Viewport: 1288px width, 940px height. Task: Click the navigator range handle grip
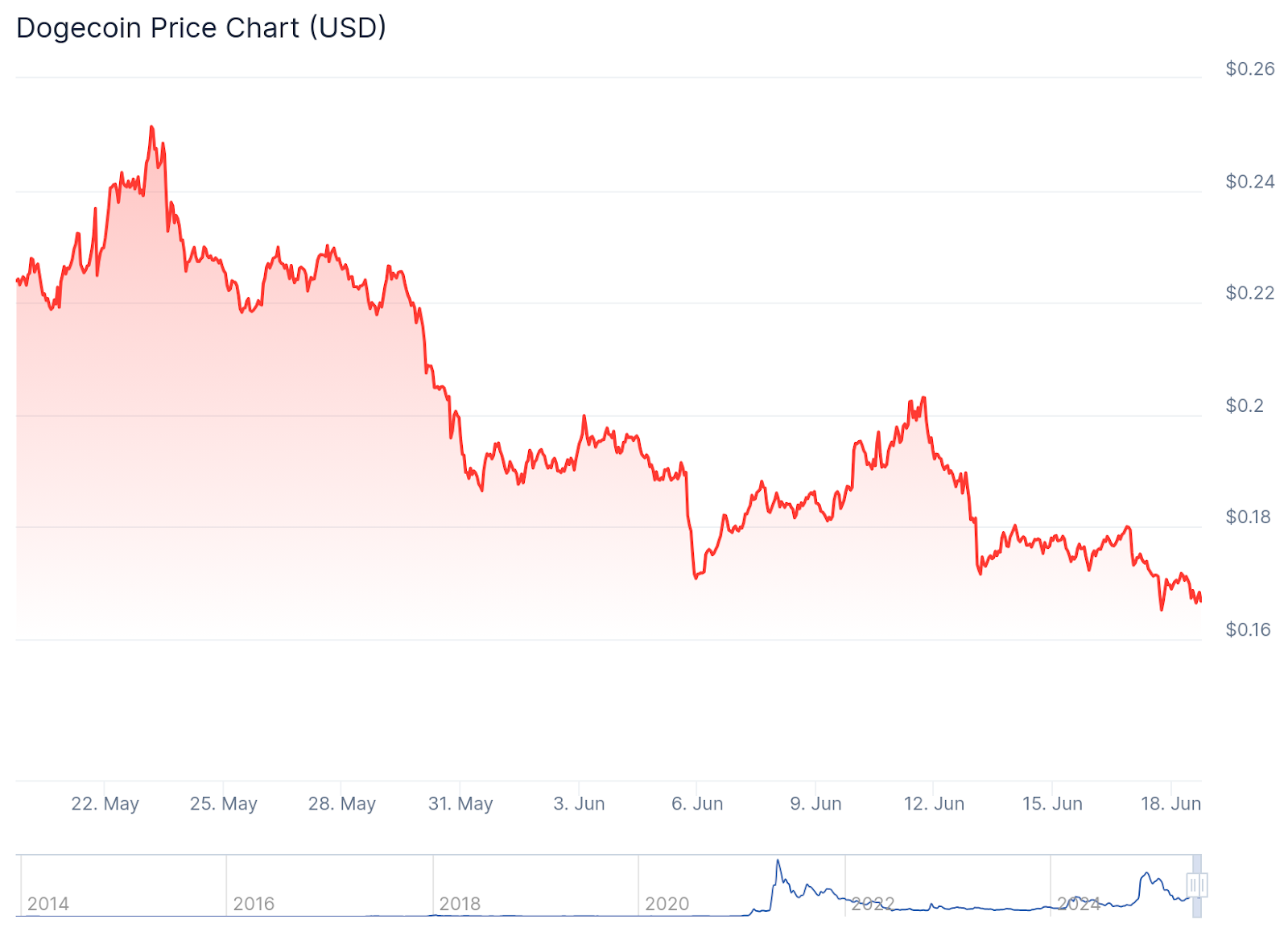click(1197, 886)
